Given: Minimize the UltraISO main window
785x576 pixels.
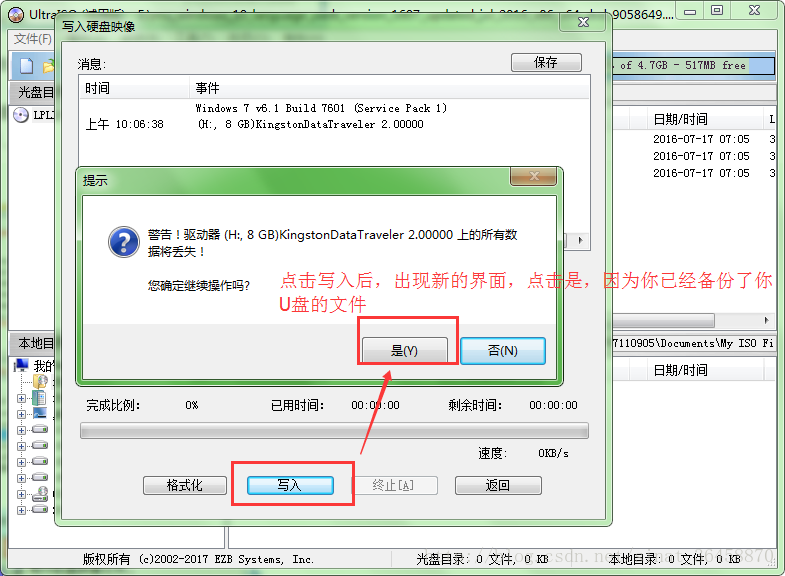Looking at the screenshot, I should [x=690, y=11].
